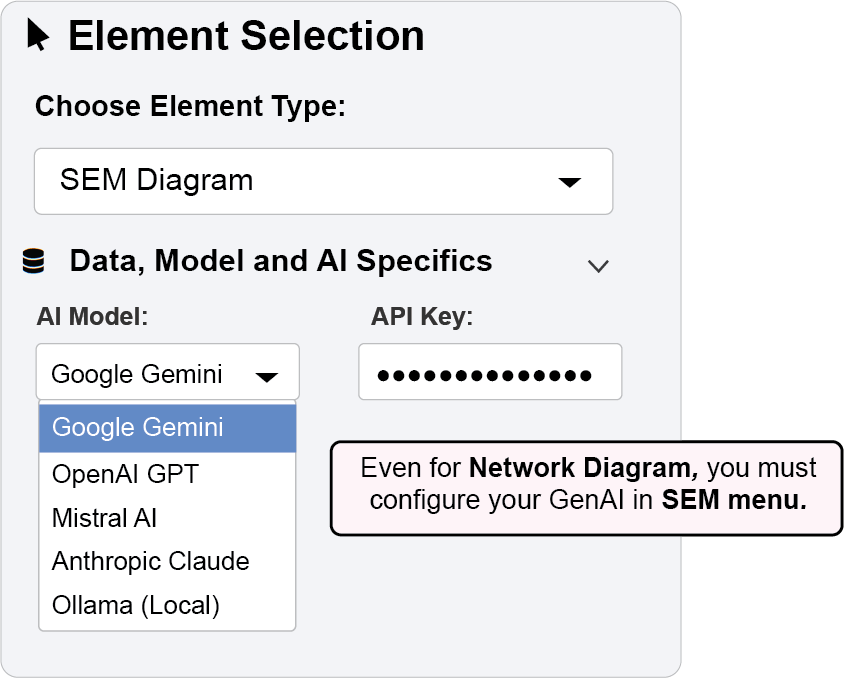Click the AI Model label text
Viewport: 844px width, 678px height.
pos(92,317)
